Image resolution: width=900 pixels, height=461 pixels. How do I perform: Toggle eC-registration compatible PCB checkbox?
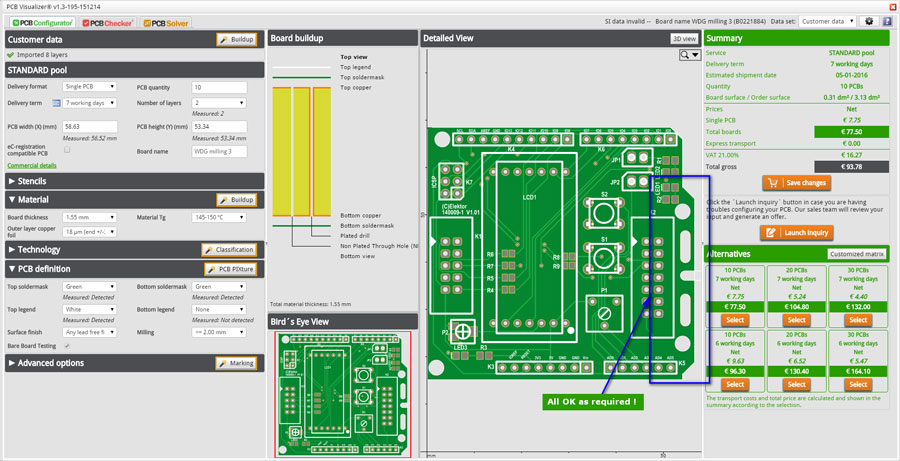tap(67, 149)
